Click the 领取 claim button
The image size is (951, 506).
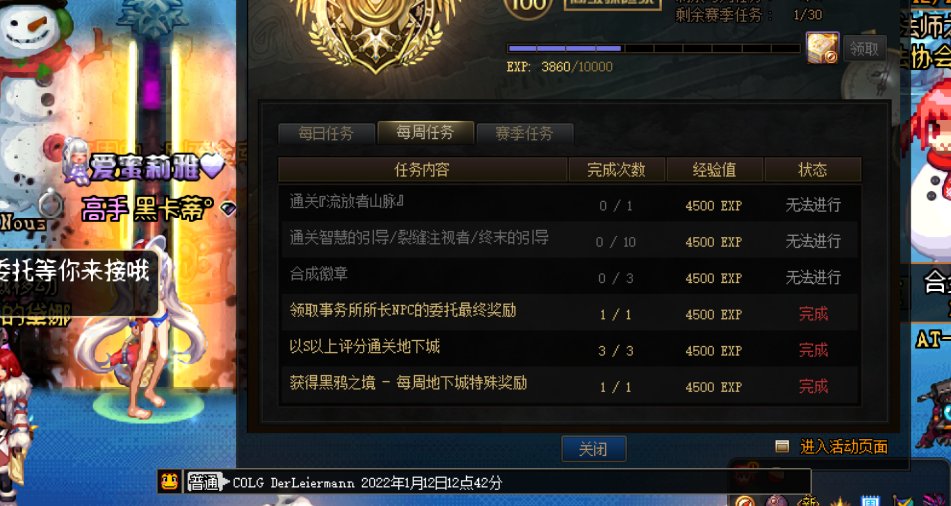(864, 49)
